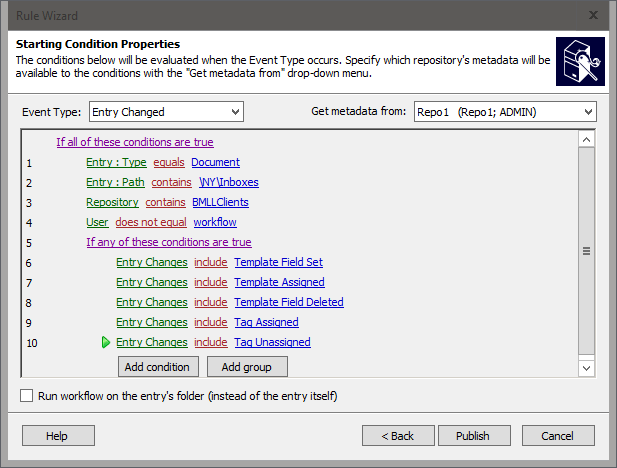This screenshot has width=617, height=468.
Task: Click the Add group button
Action: click(x=247, y=367)
